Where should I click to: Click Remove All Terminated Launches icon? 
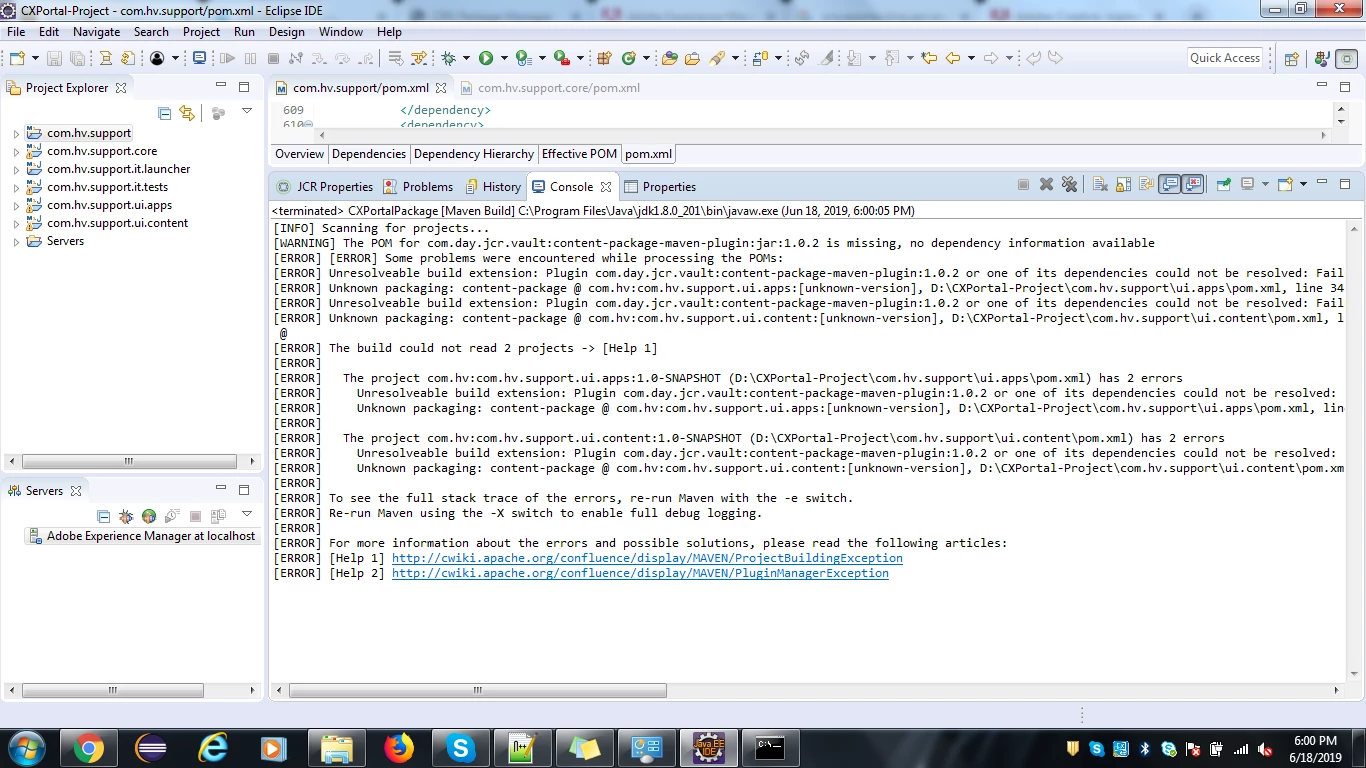pyautogui.click(x=1069, y=185)
